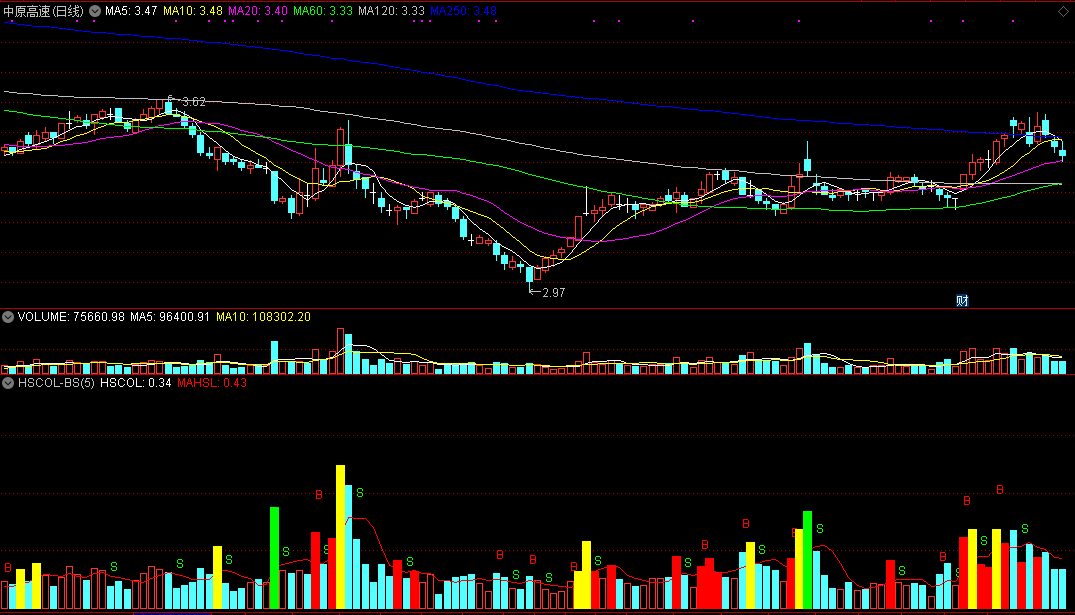Click the MAHSL: 0.43 value
1075x615 pixels.
[212, 383]
